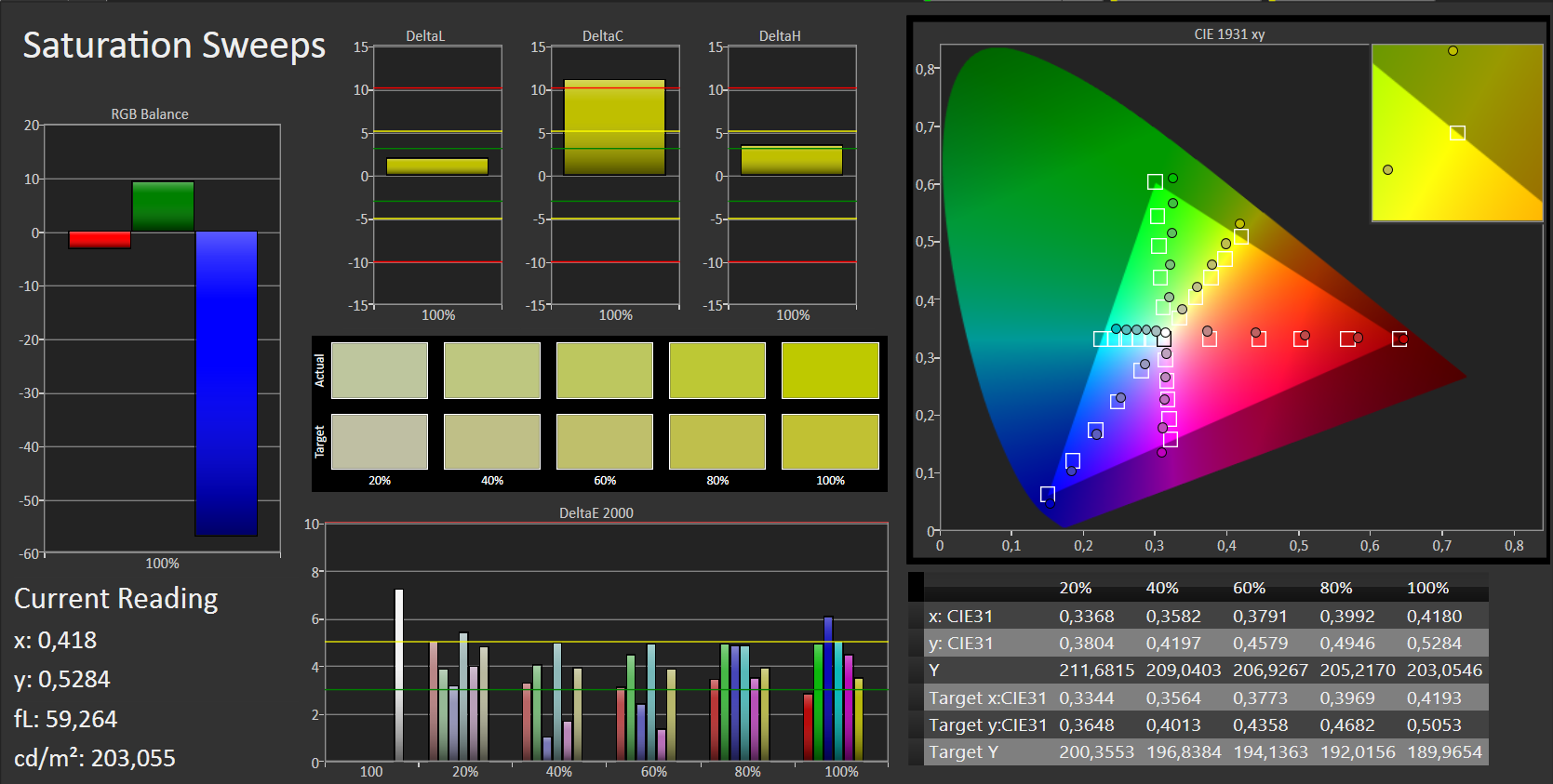Click the 40% column header in table
1553x784 pixels.
coord(1162,588)
